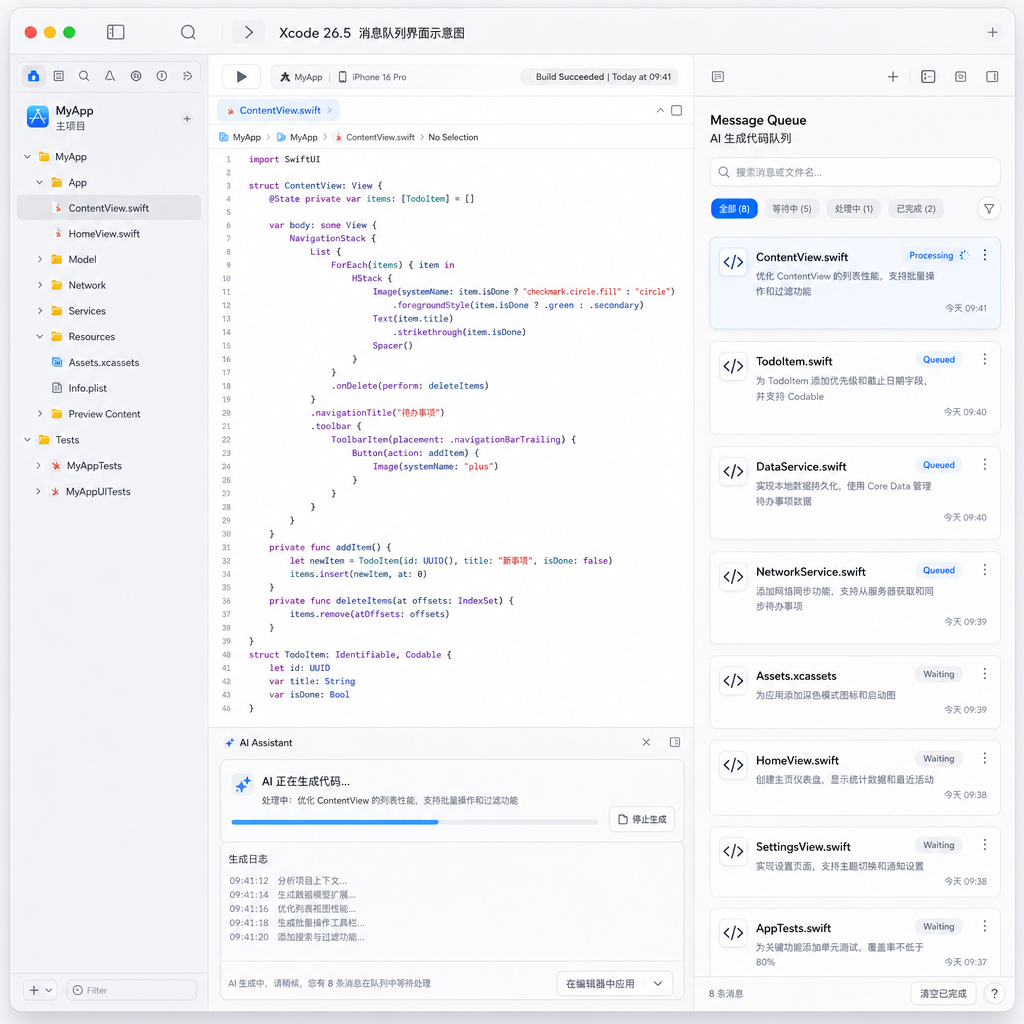Switch to the find navigator magnifier icon
This screenshot has height=1024, width=1024.
pos(84,76)
